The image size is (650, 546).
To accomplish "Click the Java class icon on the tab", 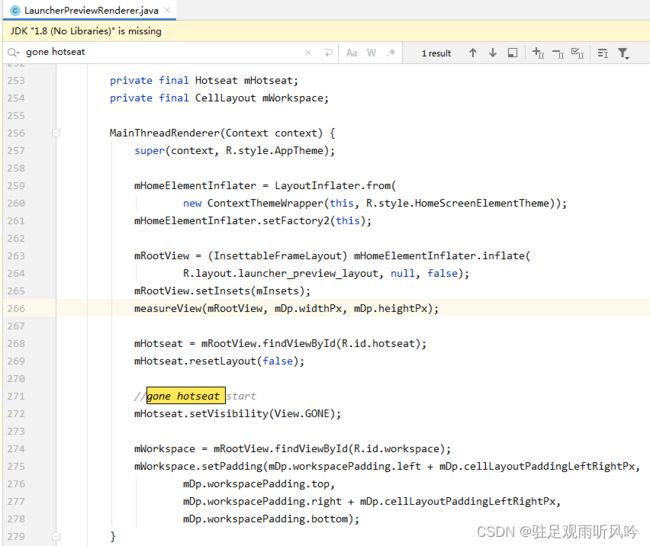I will pyautogui.click(x=15, y=11).
